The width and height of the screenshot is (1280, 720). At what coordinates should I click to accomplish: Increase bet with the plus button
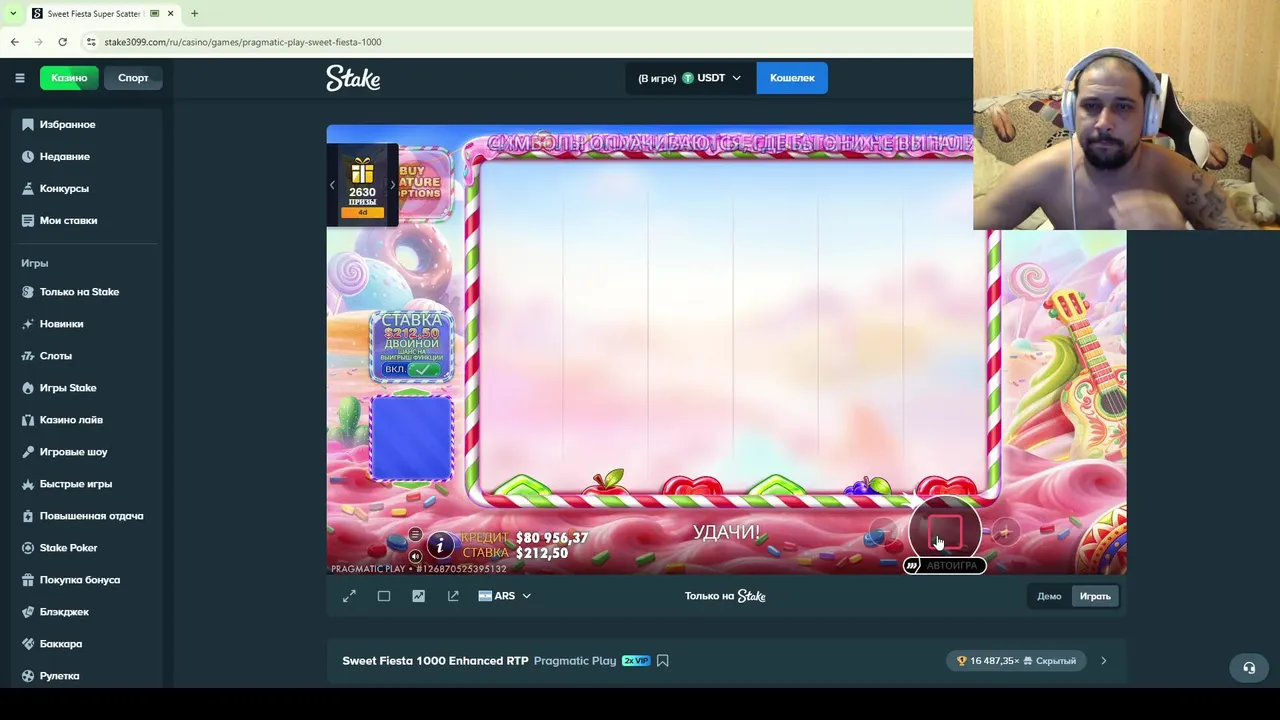click(1006, 533)
